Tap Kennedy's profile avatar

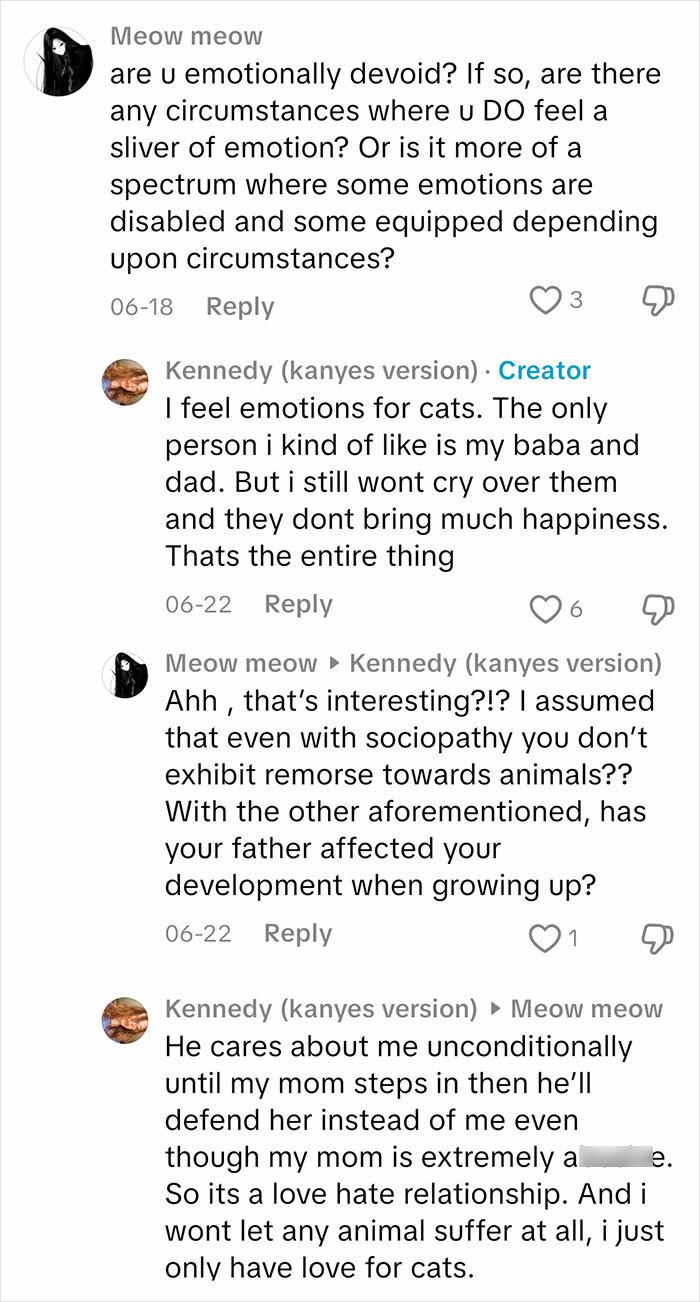pyautogui.click(x=125, y=382)
